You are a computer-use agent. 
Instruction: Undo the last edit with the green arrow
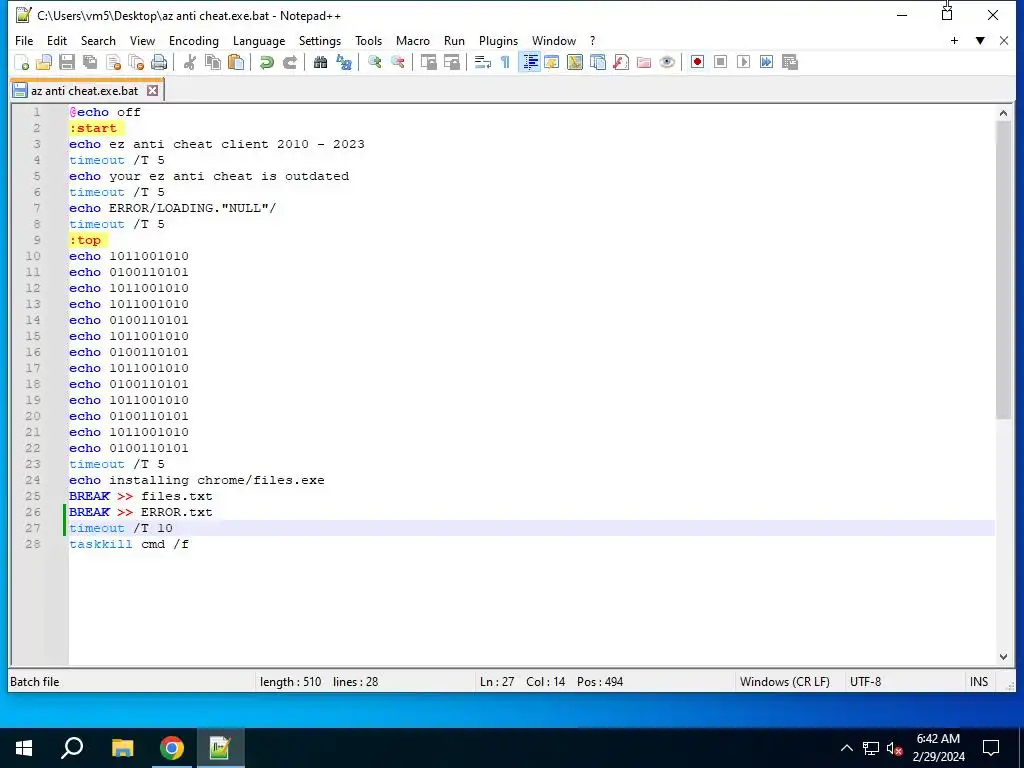266,62
